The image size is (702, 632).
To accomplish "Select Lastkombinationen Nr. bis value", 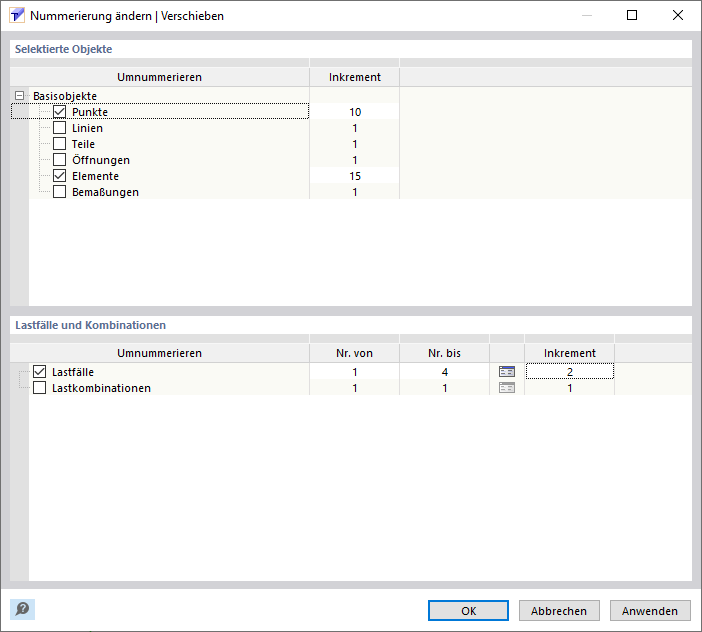I will 445,388.
